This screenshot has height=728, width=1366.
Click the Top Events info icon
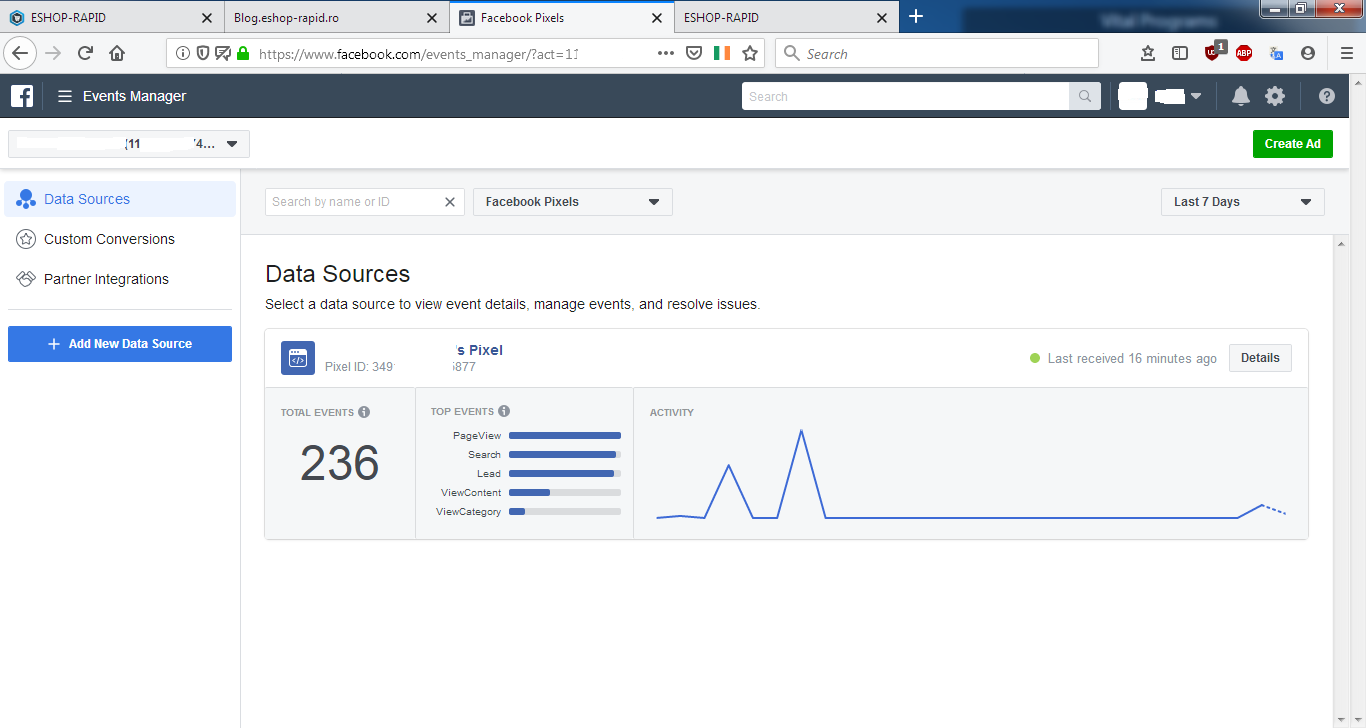(504, 411)
